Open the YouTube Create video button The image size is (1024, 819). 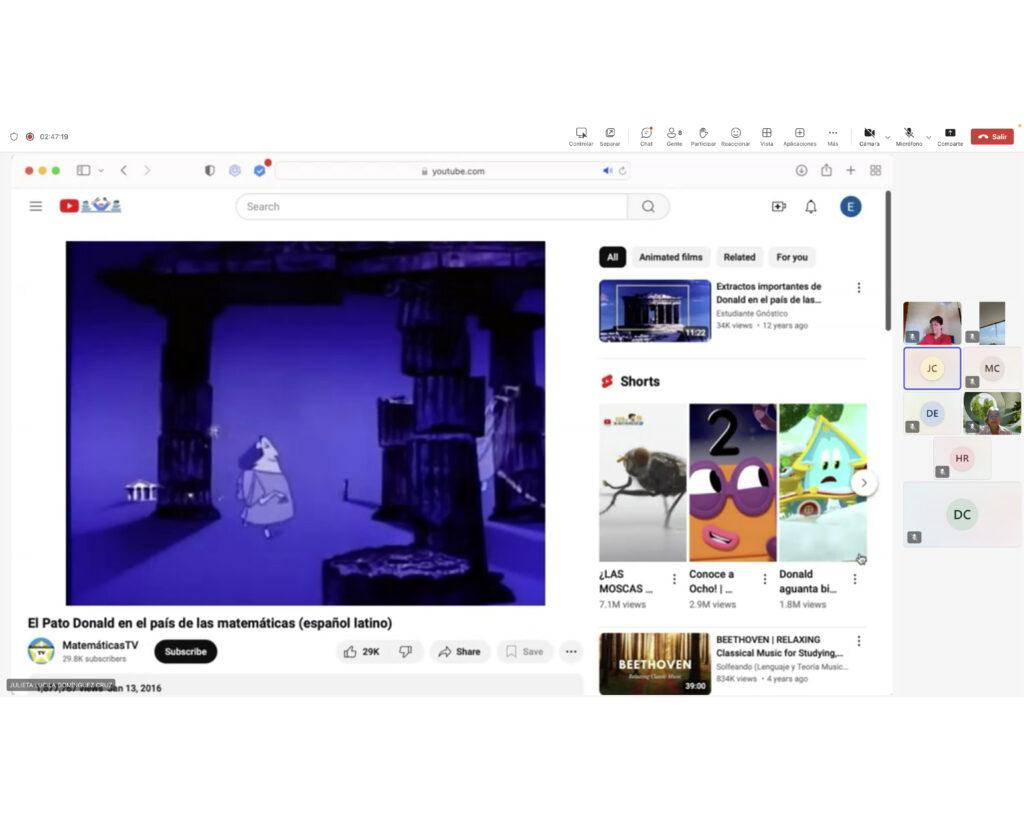pos(778,206)
